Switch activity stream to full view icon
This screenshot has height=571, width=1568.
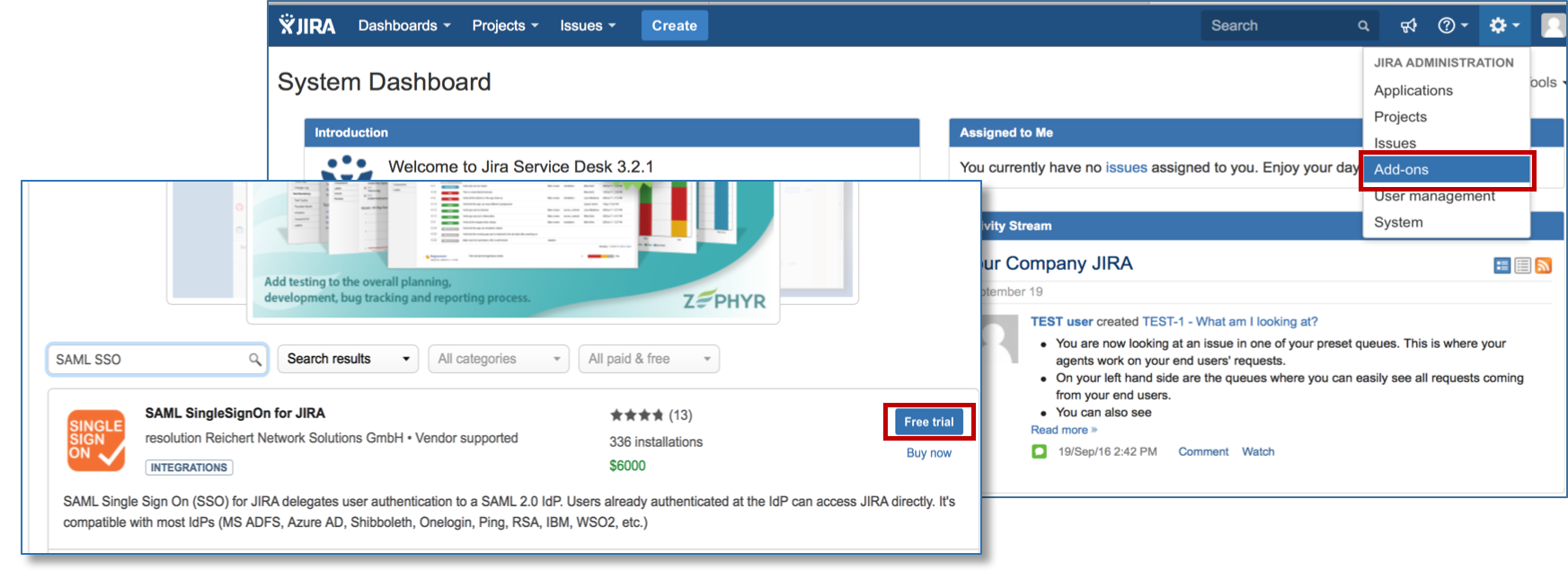(x=1502, y=265)
